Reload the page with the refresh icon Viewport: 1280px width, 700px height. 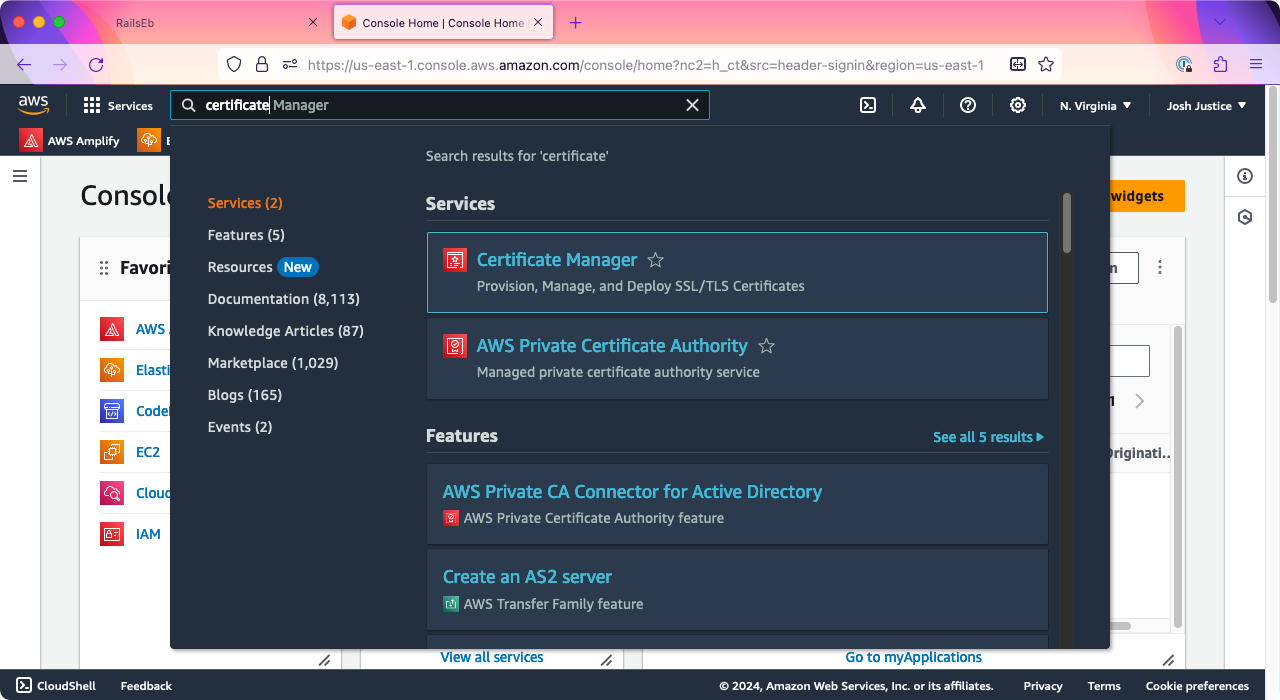(x=96, y=64)
